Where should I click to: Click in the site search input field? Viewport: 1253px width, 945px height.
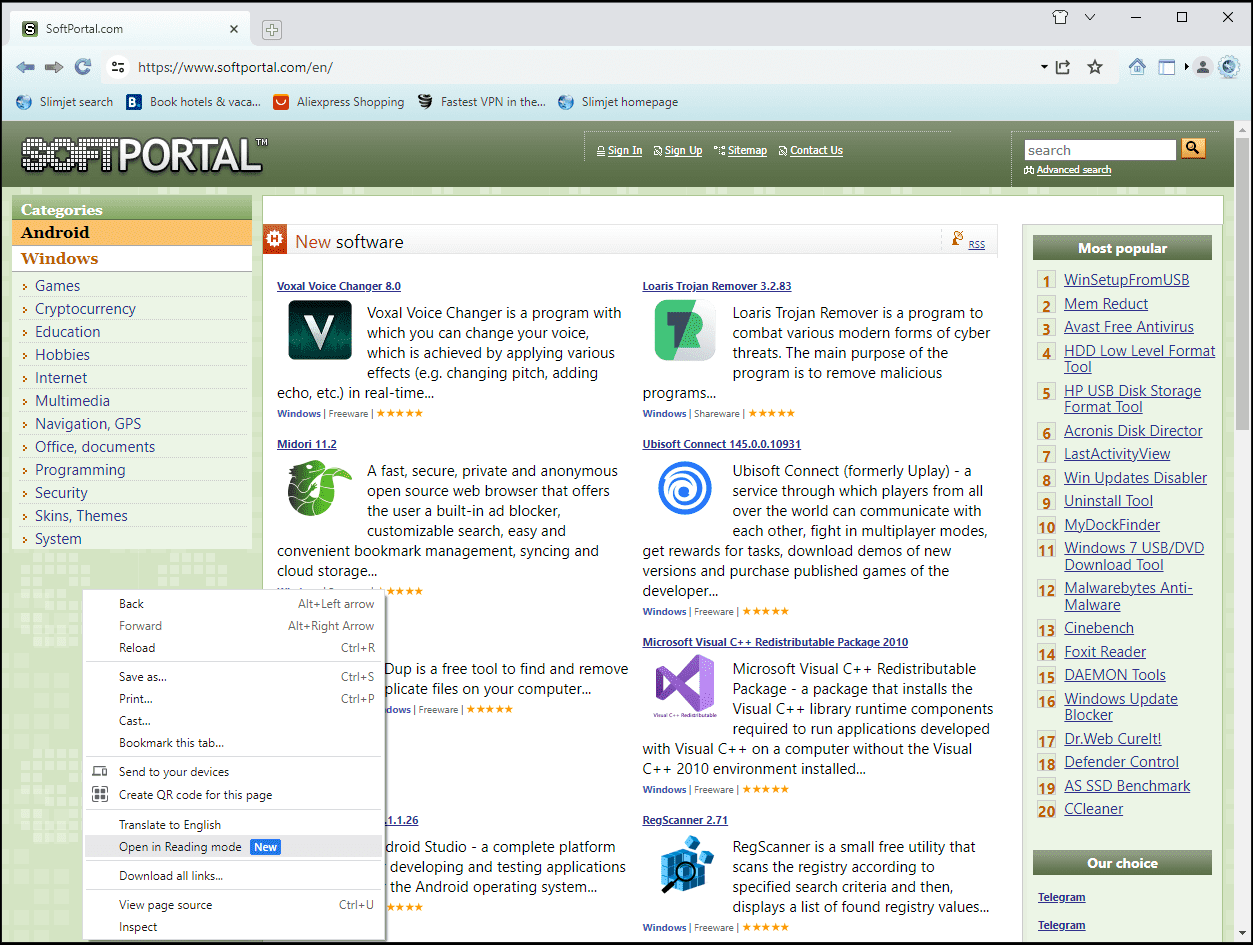pos(1100,150)
